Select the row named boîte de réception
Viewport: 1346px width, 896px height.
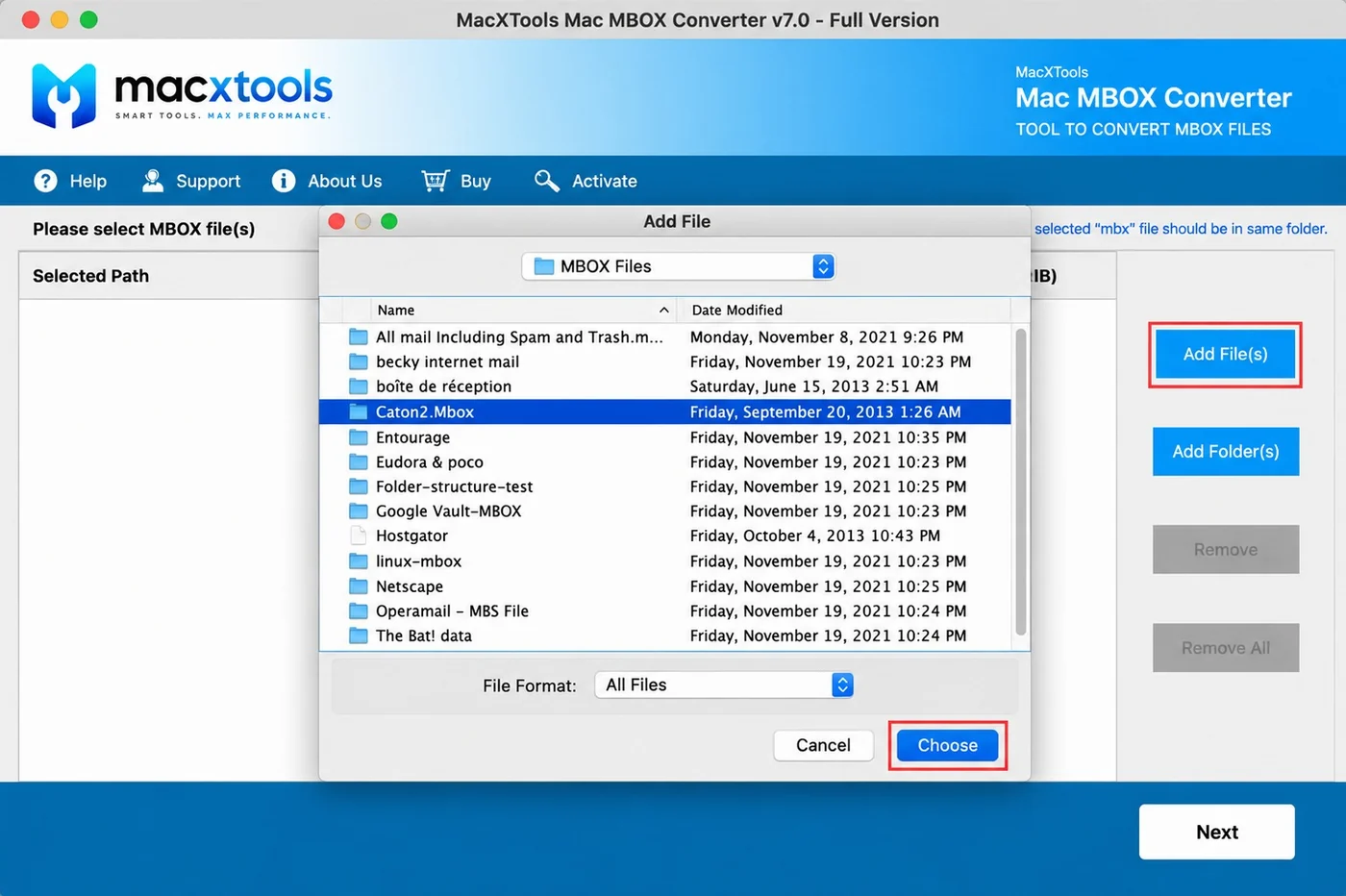point(665,386)
